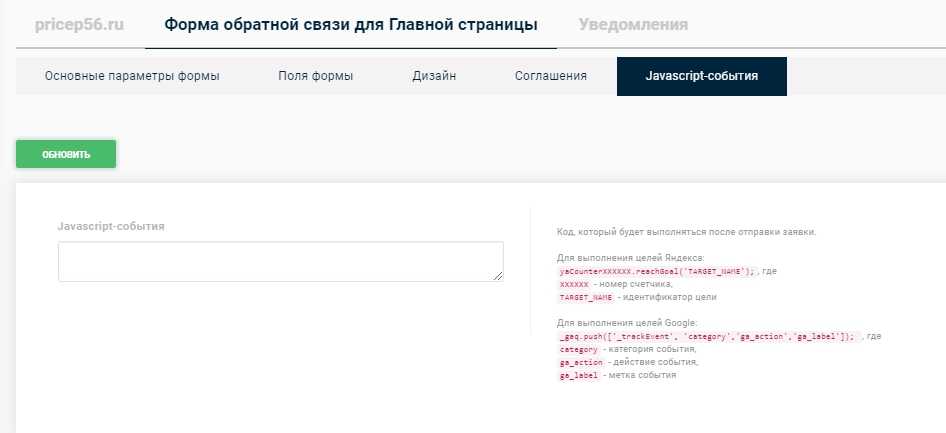The width and height of the screenshot is (946, 433).
Task: Click the TARGET_NAME code tag
Action: click(586, 297)
